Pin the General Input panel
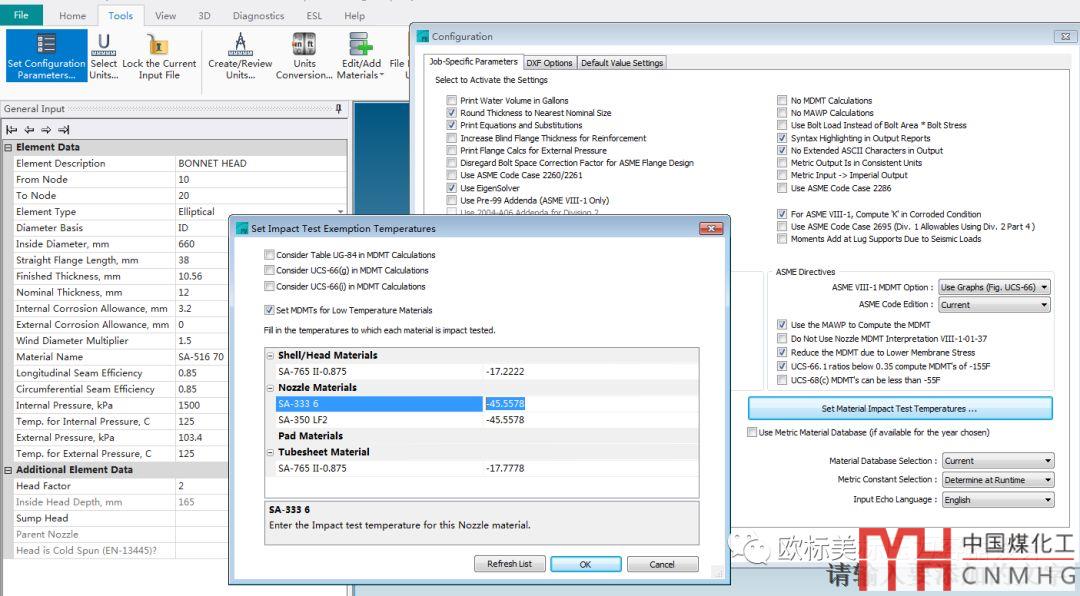 pos(339,109)
